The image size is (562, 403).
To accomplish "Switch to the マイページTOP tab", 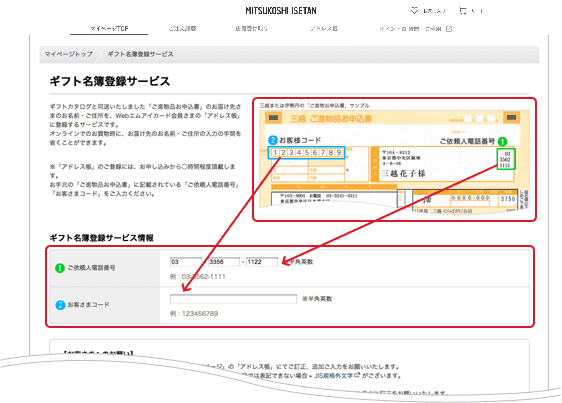I will [x=109, y=28].
